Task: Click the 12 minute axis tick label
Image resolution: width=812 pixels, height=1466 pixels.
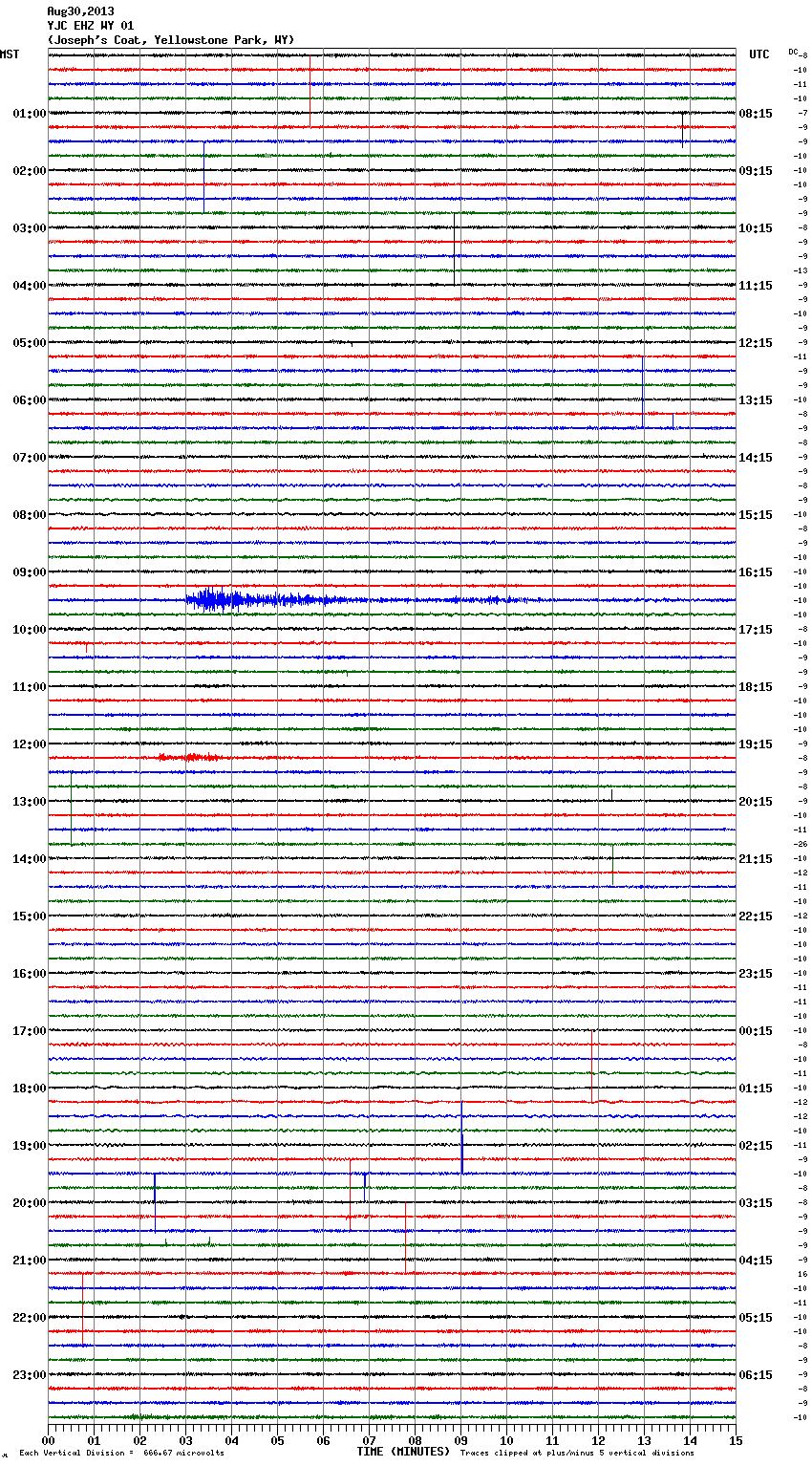Action: click(x=598, y=1440)
